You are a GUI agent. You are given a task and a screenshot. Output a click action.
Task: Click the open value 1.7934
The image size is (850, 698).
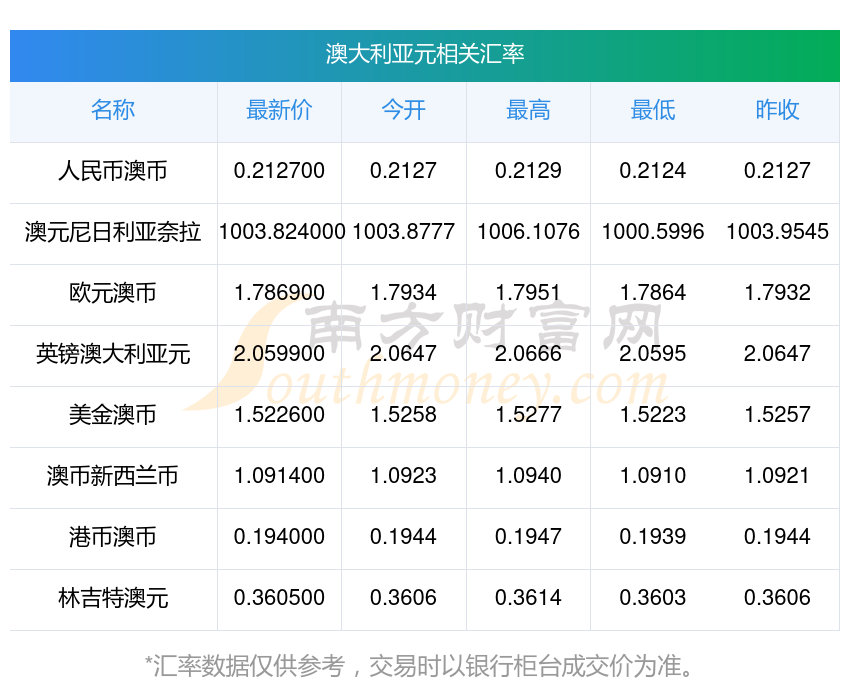click(x=403, y=293)
